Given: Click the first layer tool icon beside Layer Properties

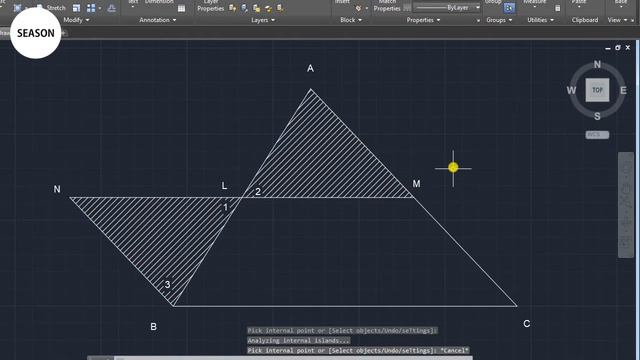Looking at the screenshot, I should coord(232,8).
